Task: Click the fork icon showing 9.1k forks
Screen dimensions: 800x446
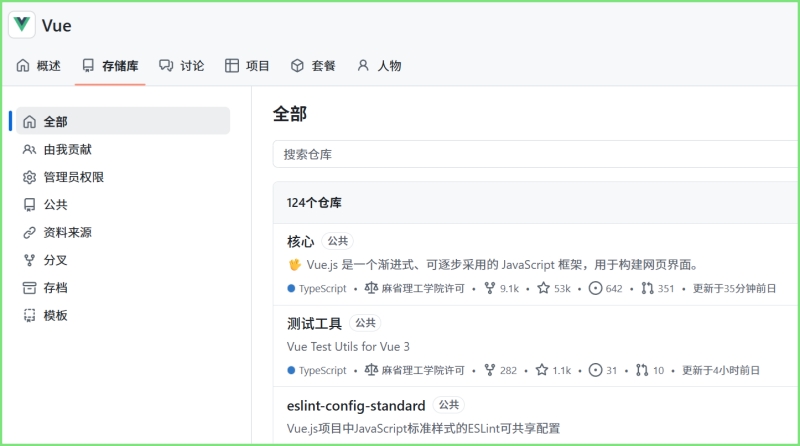Action: [x=490, y=288]
